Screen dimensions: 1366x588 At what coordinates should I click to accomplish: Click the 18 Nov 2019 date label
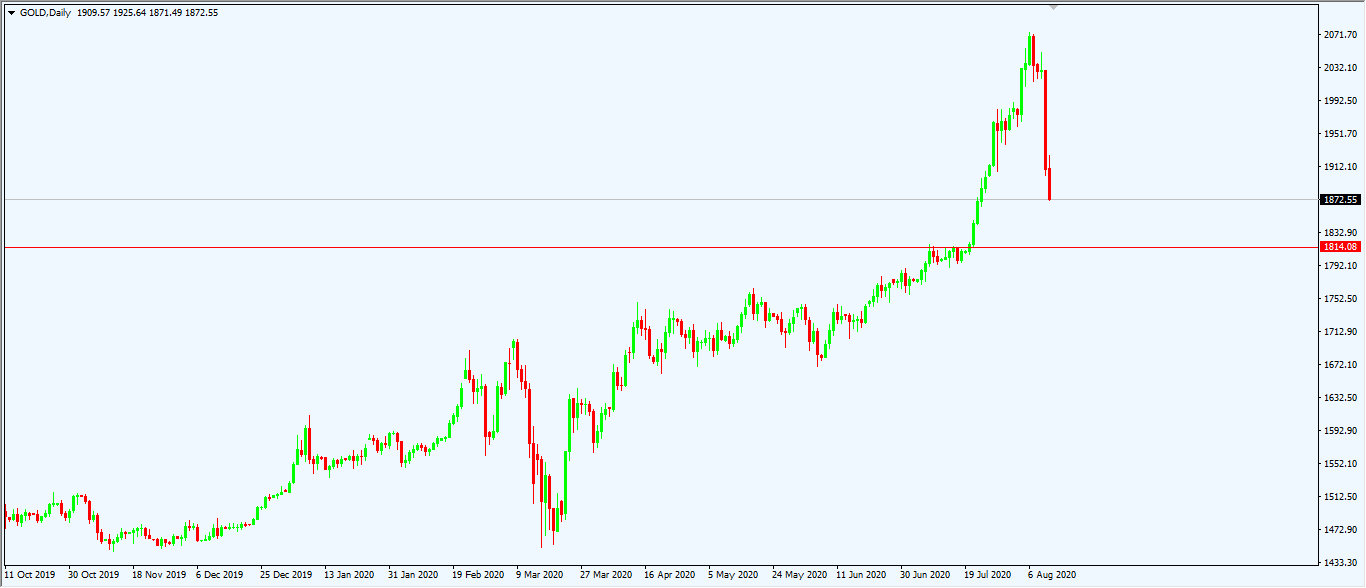coord(158,575)
